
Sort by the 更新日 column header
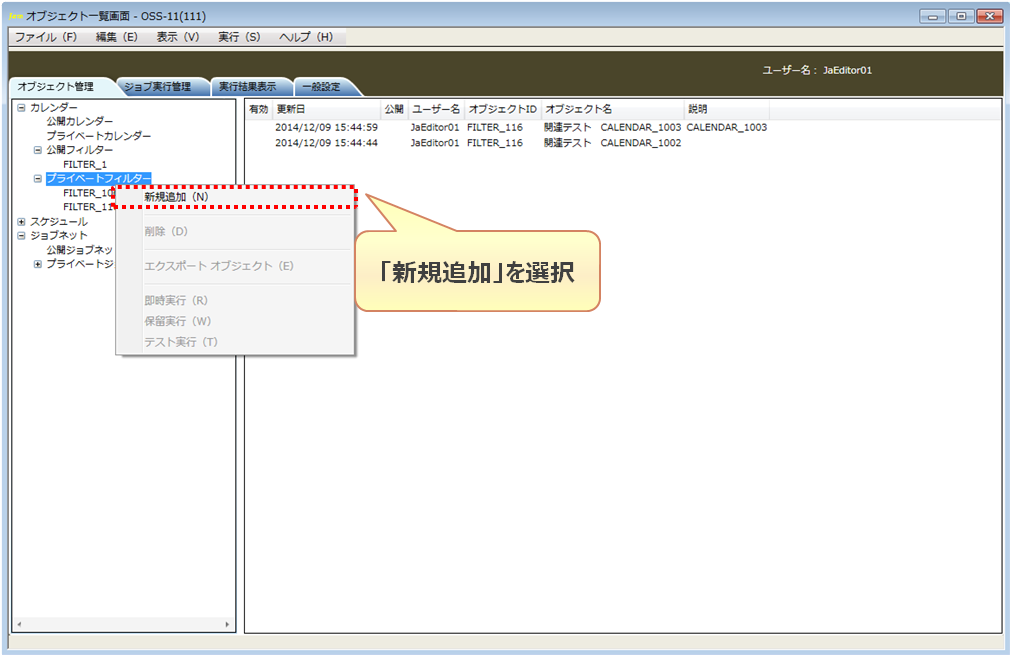[327, 109]
